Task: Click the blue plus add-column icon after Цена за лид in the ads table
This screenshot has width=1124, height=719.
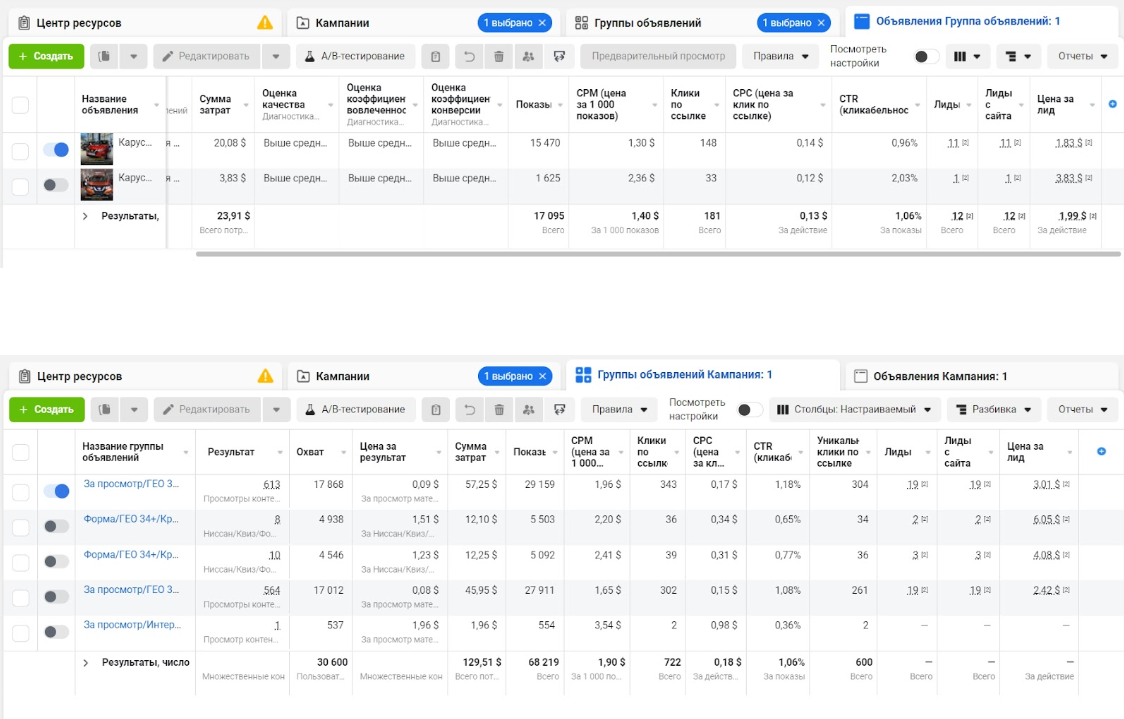Action: click(1113, 104)
